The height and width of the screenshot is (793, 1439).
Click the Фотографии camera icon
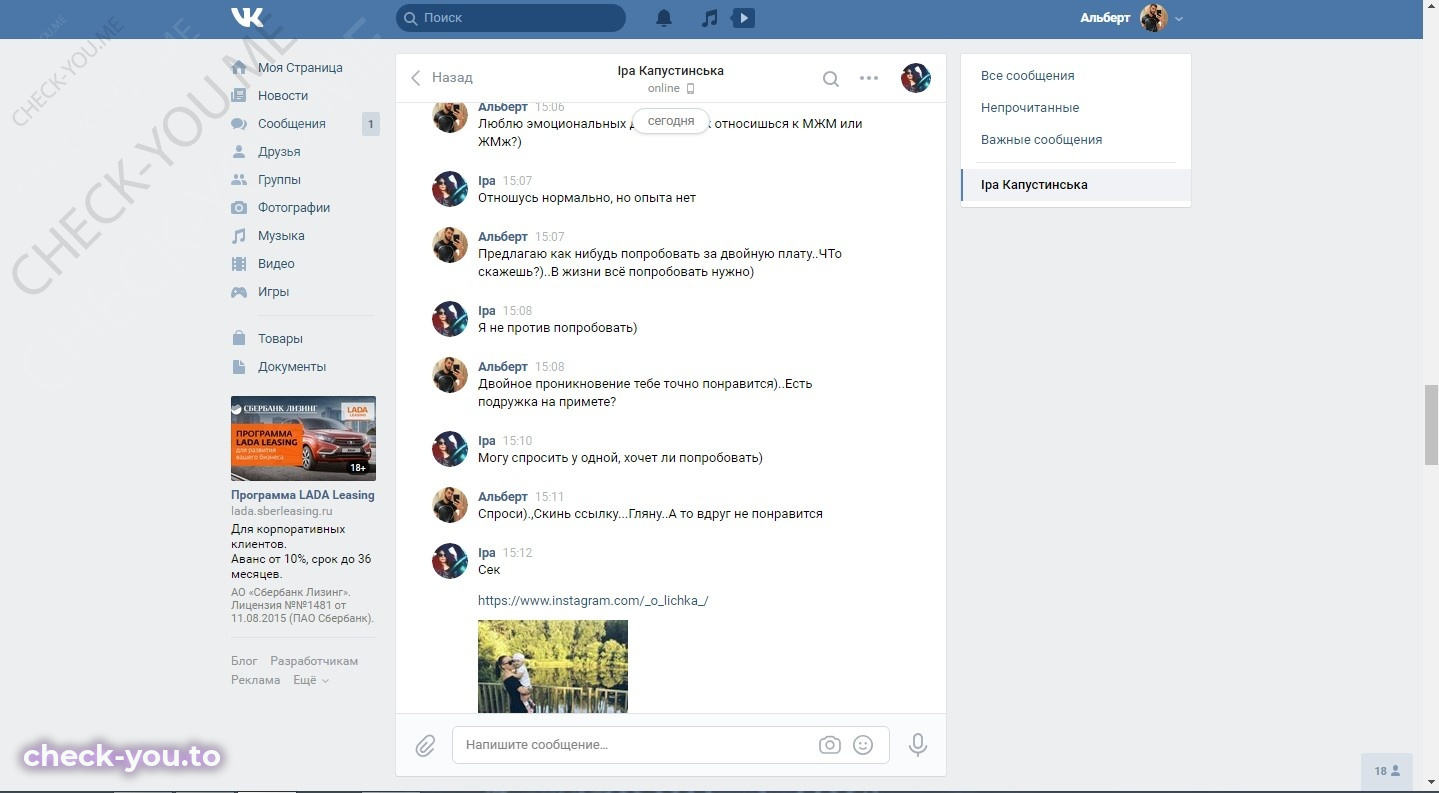[239, 208]
